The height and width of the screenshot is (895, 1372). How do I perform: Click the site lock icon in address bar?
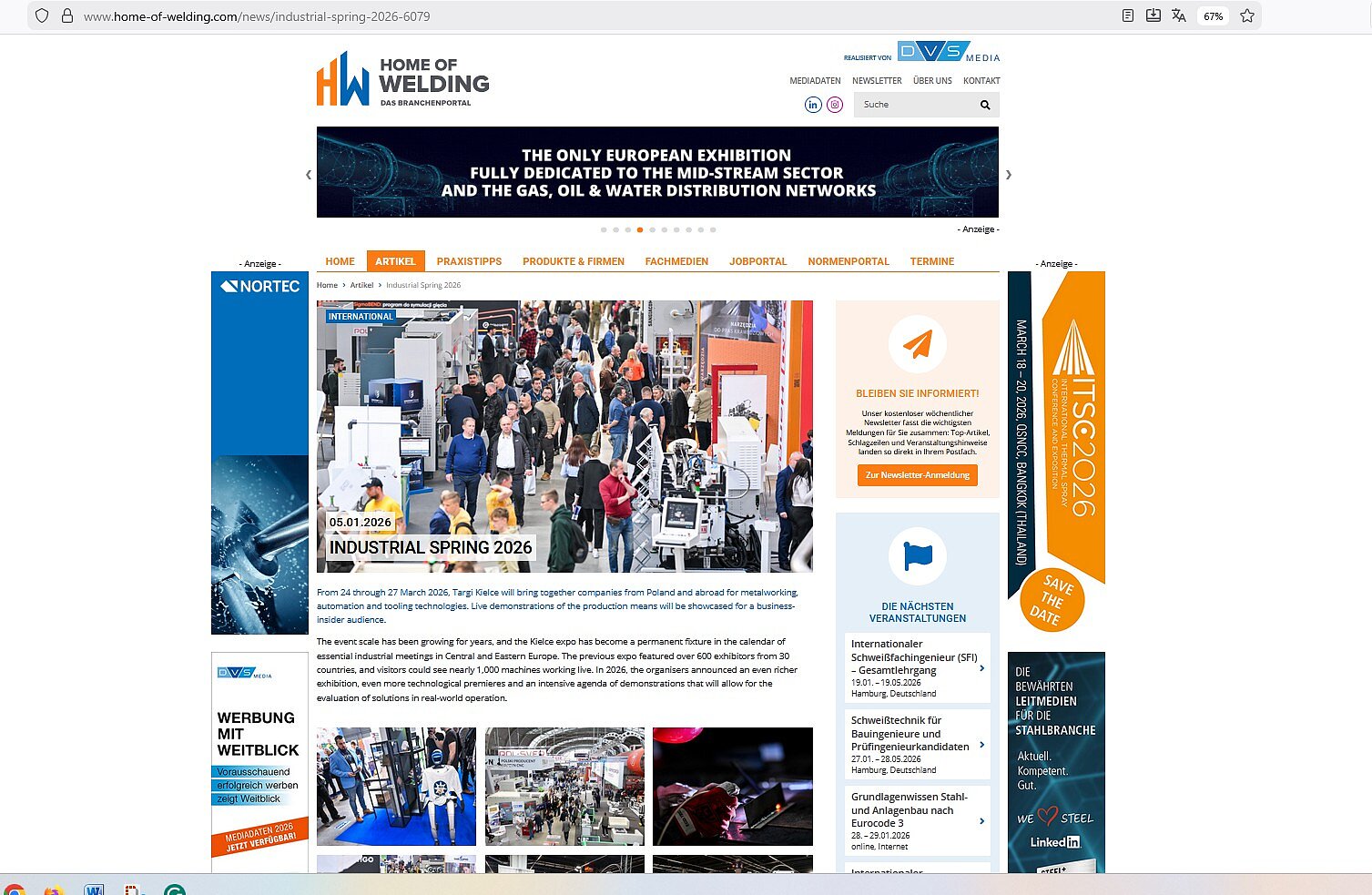(x=66, y=15)
